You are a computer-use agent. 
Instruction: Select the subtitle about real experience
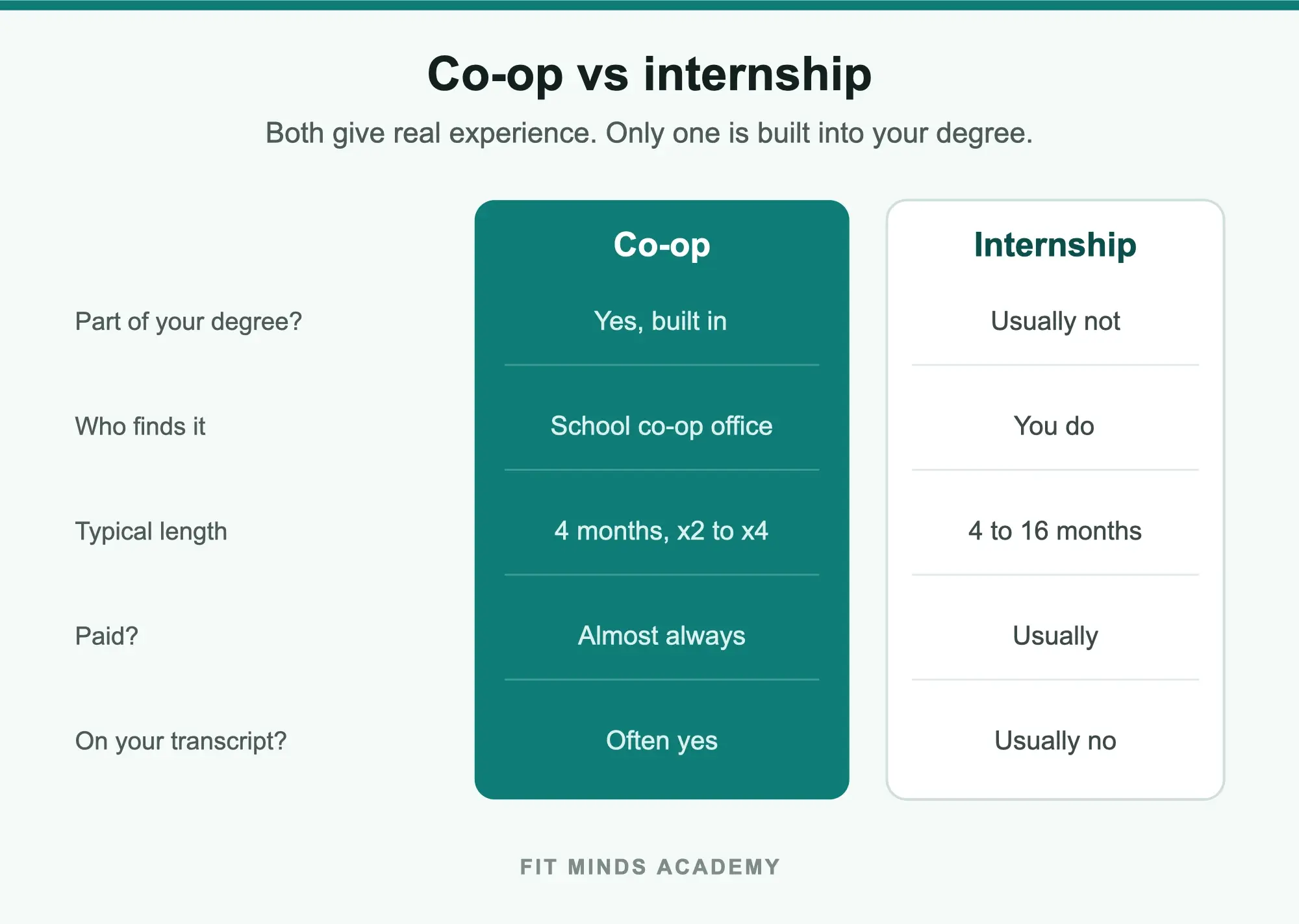[x=649, y=133]
